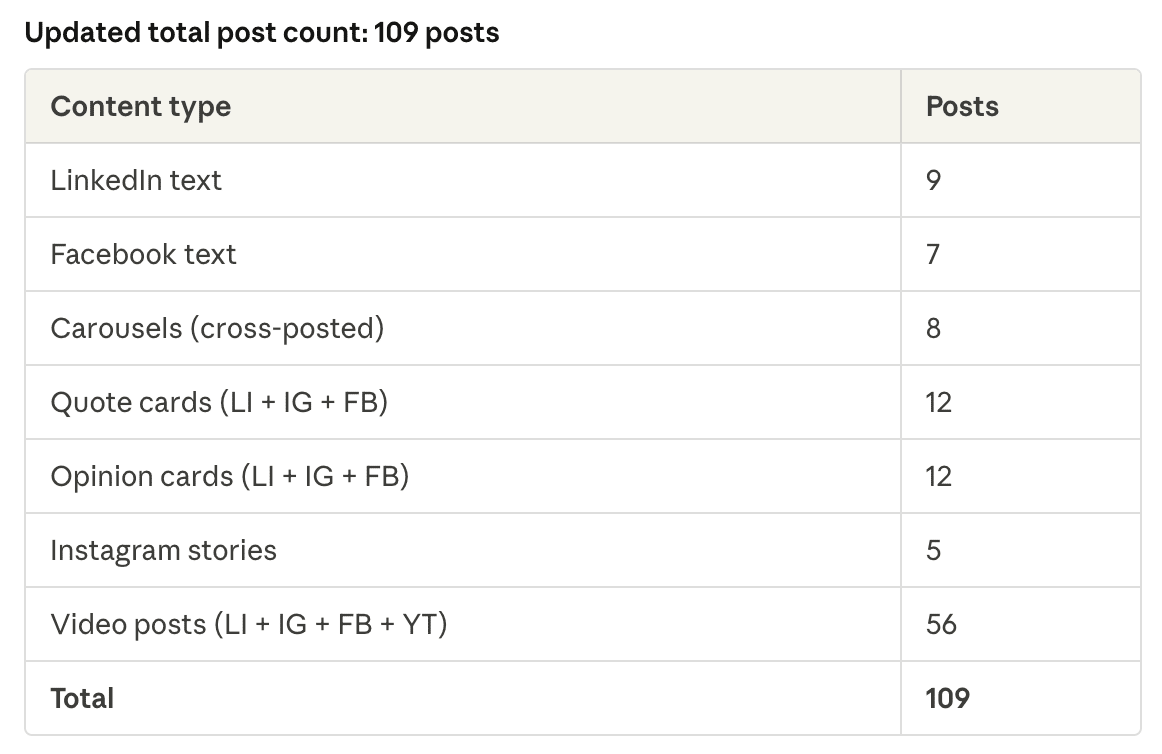Viewport: 1162px width, 754px height.
Task: Select the 'Video posts (LI + IG + FB + YT)' cell
Action: [x=249, y=624]
